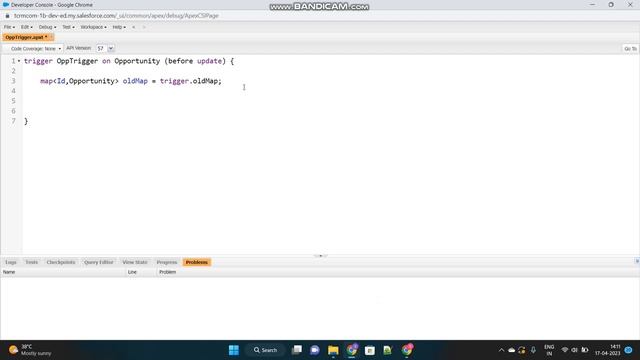Click the sync update tray icon
Image resolution: width=640 pixels, height=360 pixels.
click(522, 350)
